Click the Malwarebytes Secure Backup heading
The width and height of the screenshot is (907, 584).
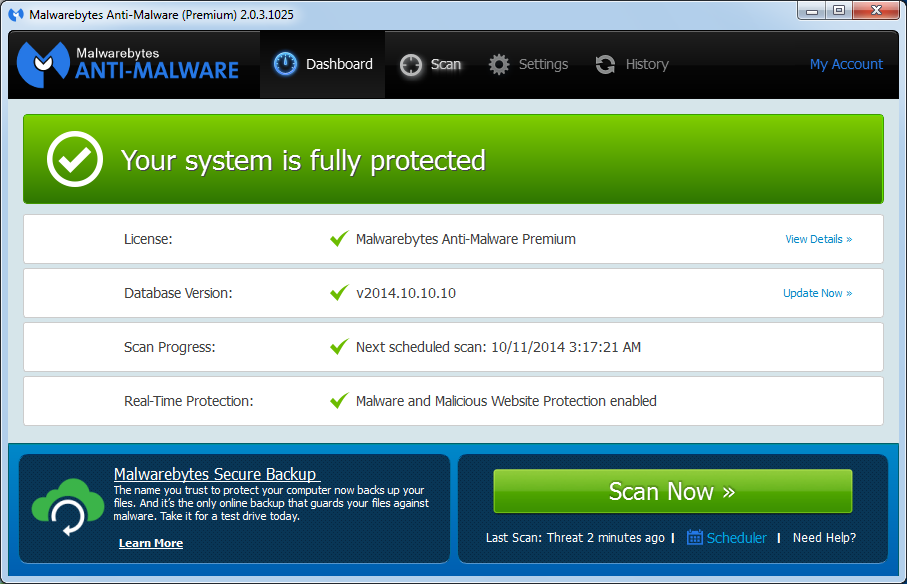point(215,474)
